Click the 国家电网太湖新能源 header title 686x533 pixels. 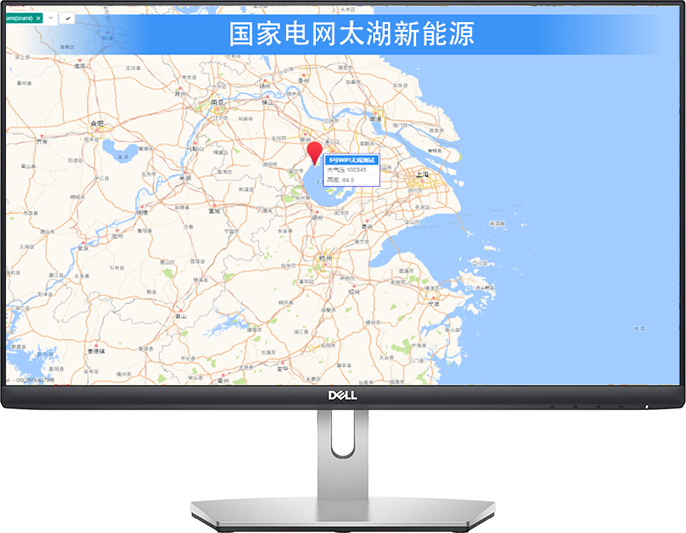point(352,34)
